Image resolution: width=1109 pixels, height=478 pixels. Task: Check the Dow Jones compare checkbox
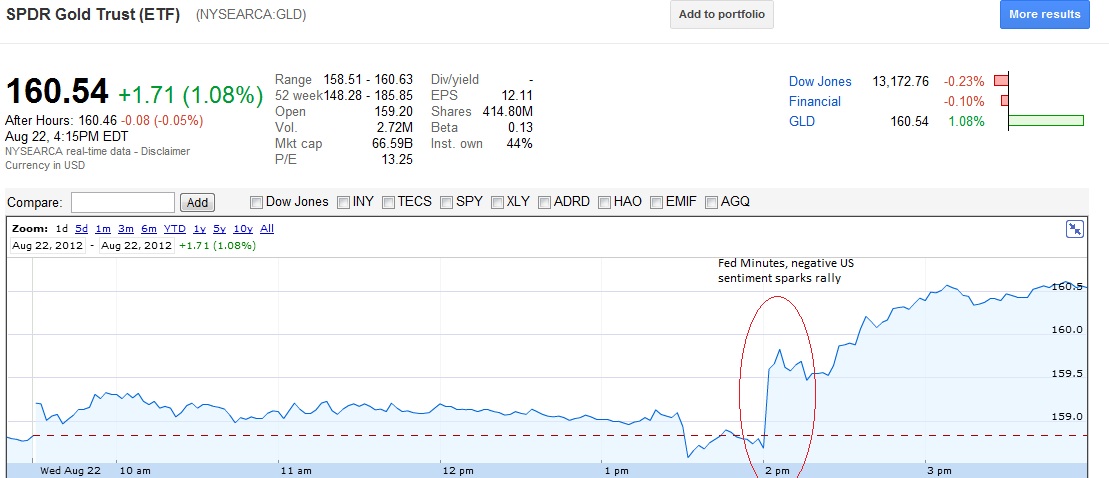(257, 202)
